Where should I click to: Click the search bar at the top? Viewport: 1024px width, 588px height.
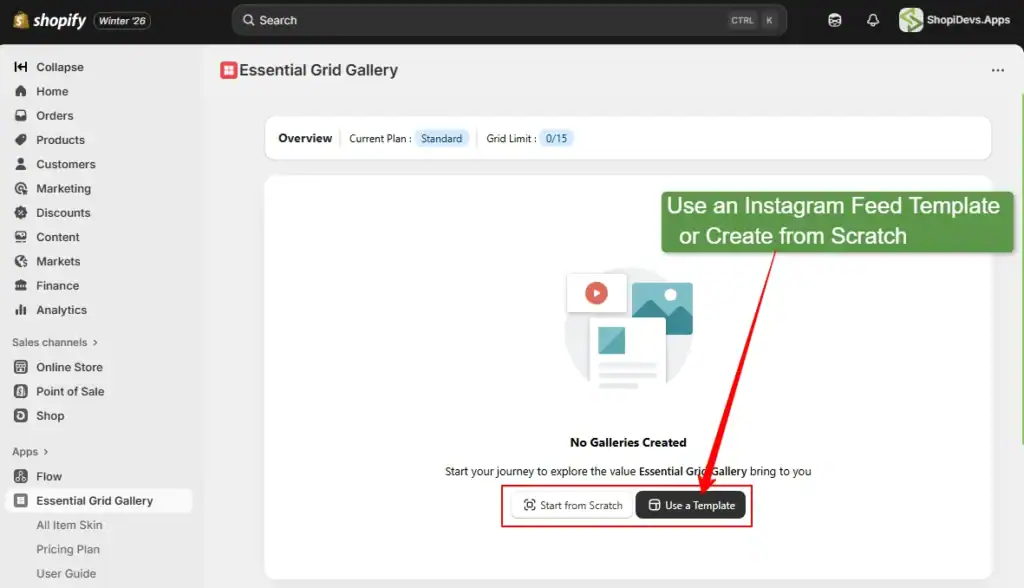pyautogui.click(x=508, y=20)
